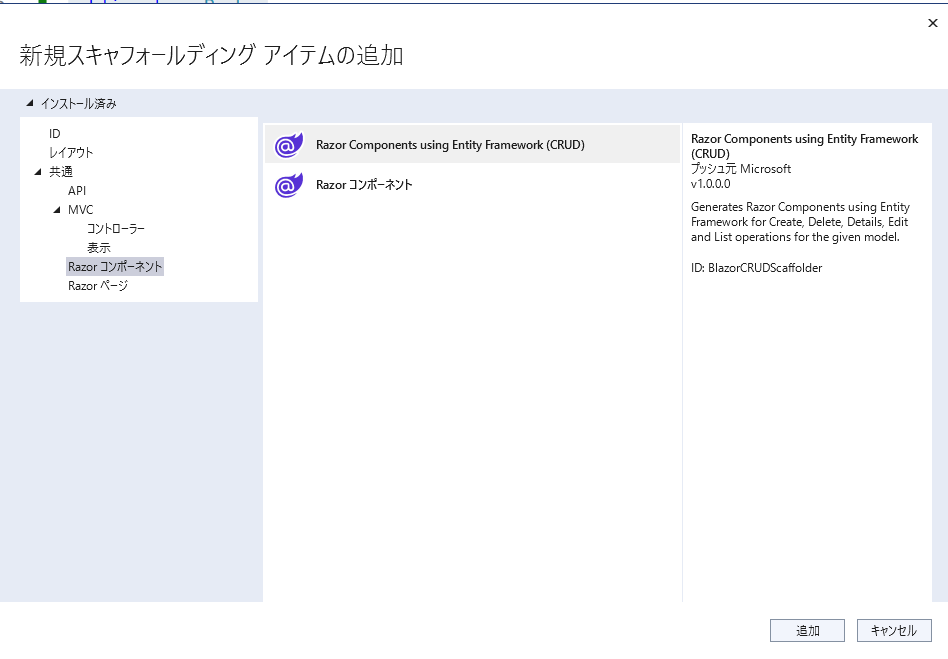Click the Blazor icon beside Razor Components CRUD
The image size is (948, 659).
288,144
